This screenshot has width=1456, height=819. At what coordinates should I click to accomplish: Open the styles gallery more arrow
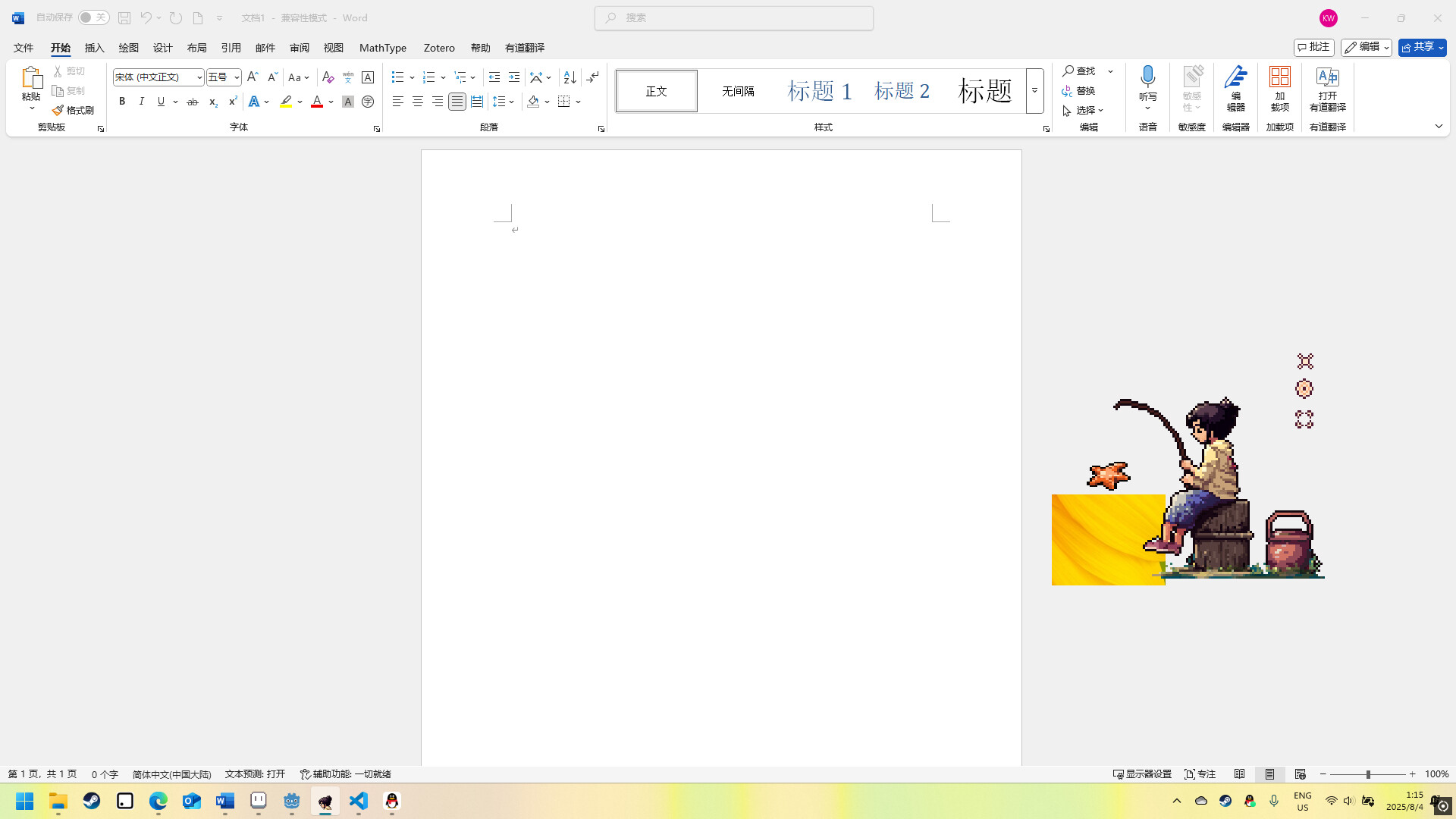coord(1034,90)
